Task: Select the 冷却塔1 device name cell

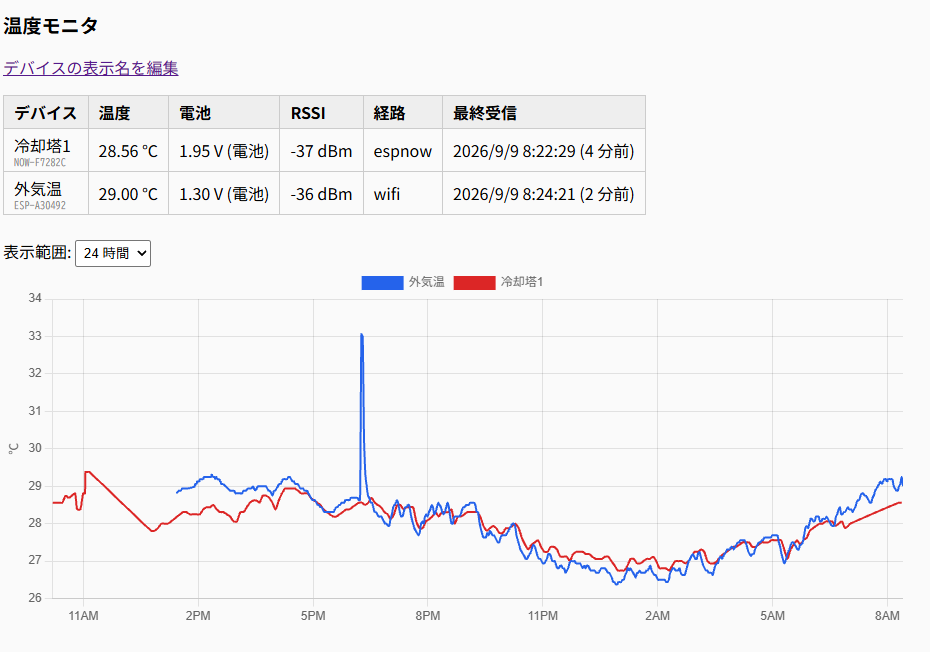Action: click(46, 151)
